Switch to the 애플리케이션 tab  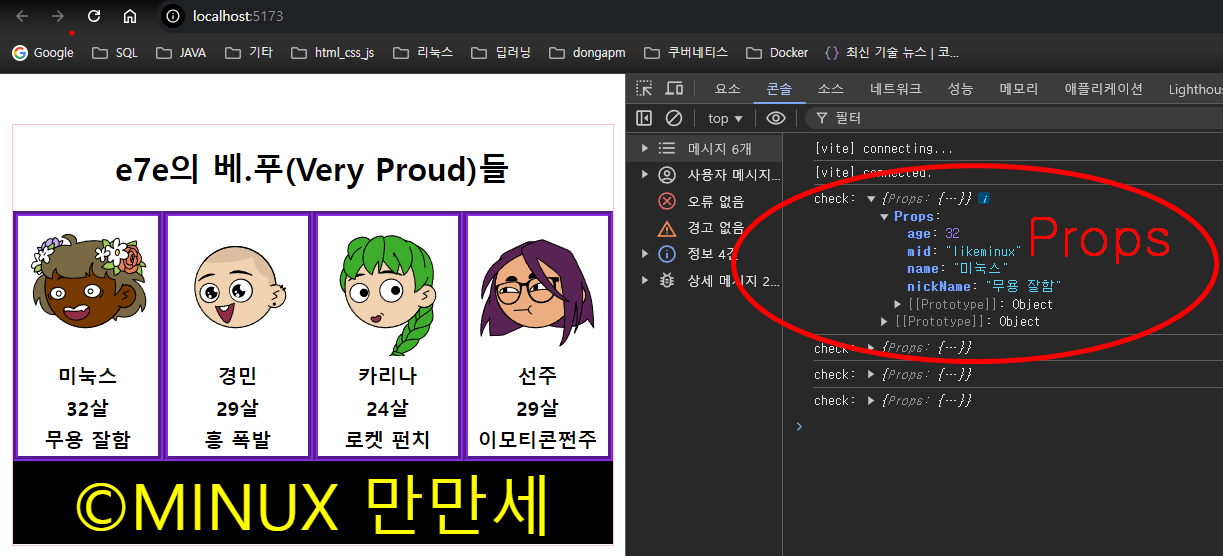click(1103, 89)
